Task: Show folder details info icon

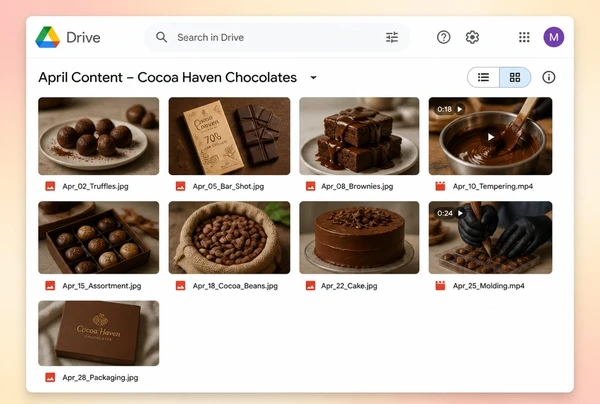Action: click(x=549, y=77)
